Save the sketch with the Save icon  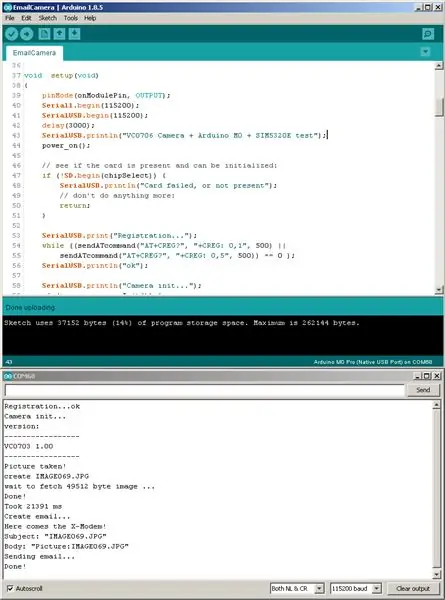(x=74, y=34)
